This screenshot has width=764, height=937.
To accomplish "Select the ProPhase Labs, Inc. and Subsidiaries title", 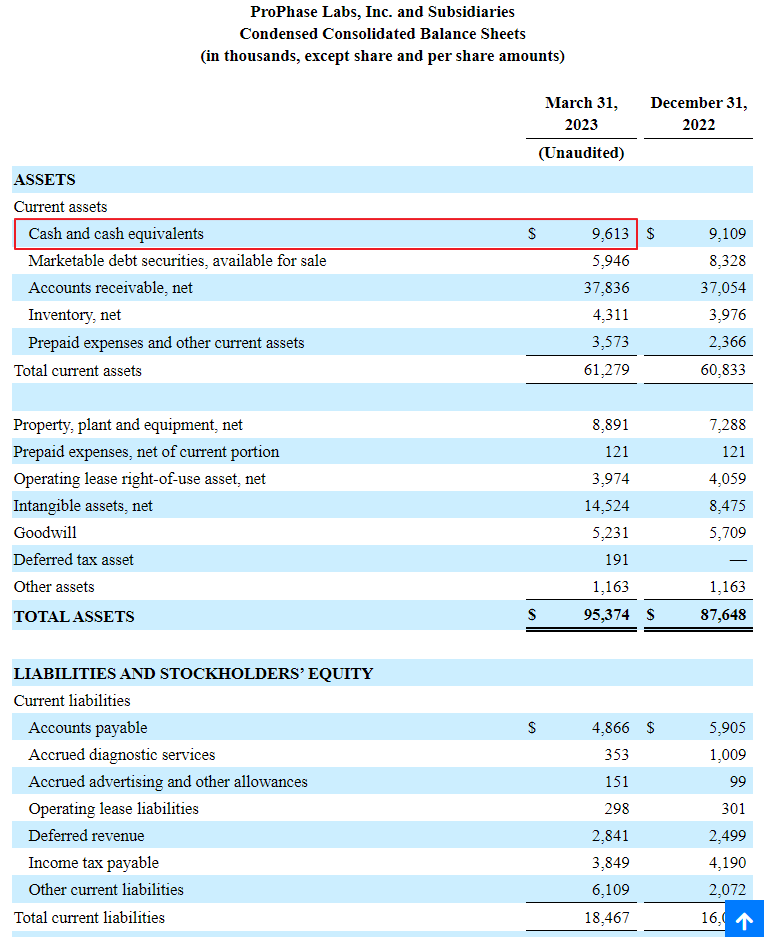I will coord(383,11).
